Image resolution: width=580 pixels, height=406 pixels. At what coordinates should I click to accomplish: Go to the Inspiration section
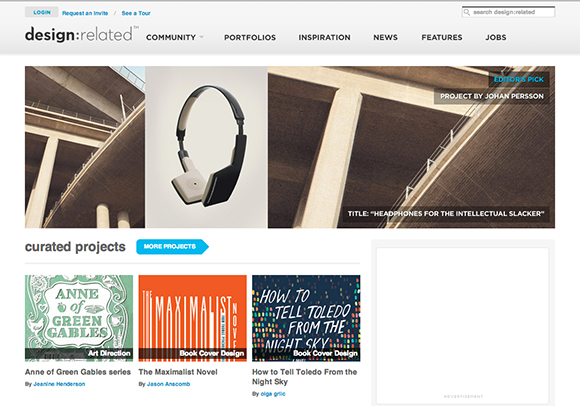[324, 37]
